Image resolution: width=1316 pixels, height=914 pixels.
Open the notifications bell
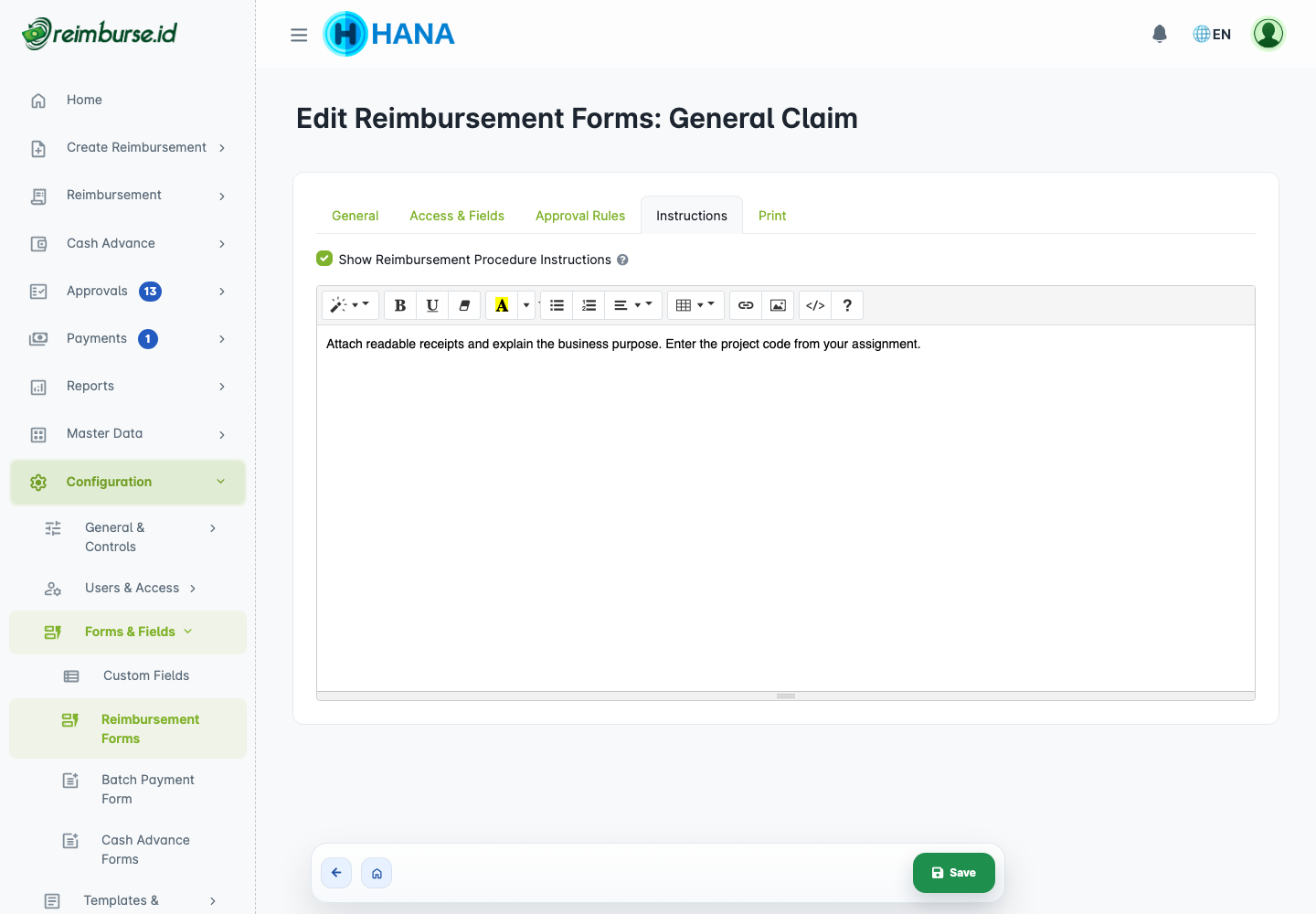coord(1160,34)
